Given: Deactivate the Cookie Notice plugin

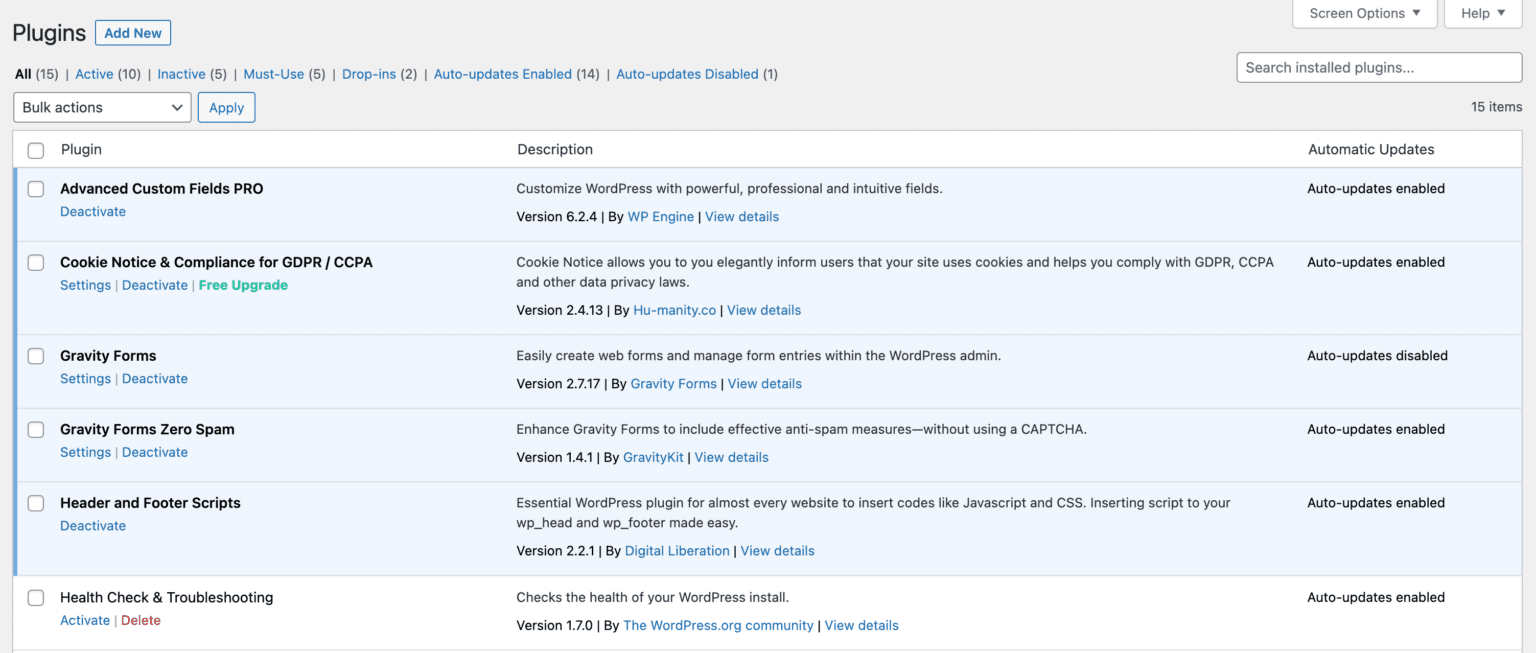Looking at the screenshot, I should point(155,285).
